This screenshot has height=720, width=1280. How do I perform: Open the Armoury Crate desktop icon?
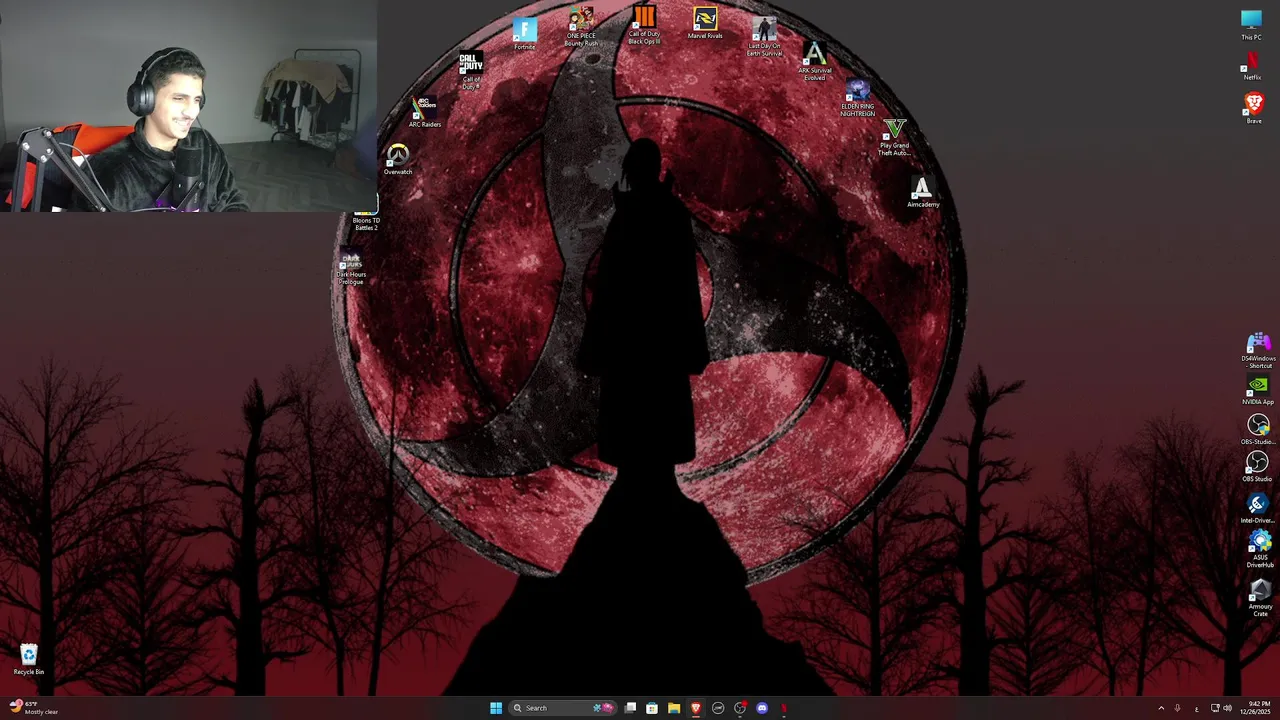point(1260,597)
